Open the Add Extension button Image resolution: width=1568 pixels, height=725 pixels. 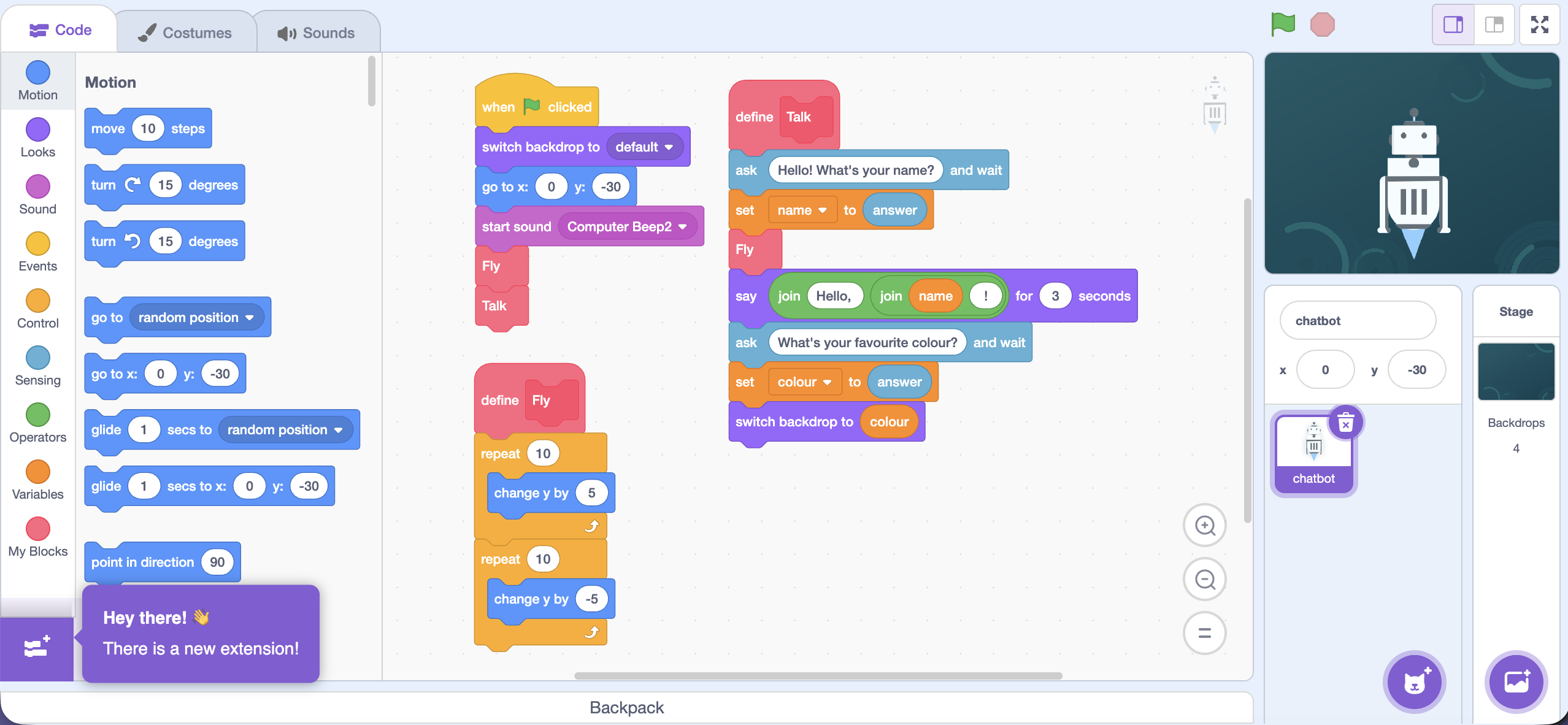click(37, 648)
